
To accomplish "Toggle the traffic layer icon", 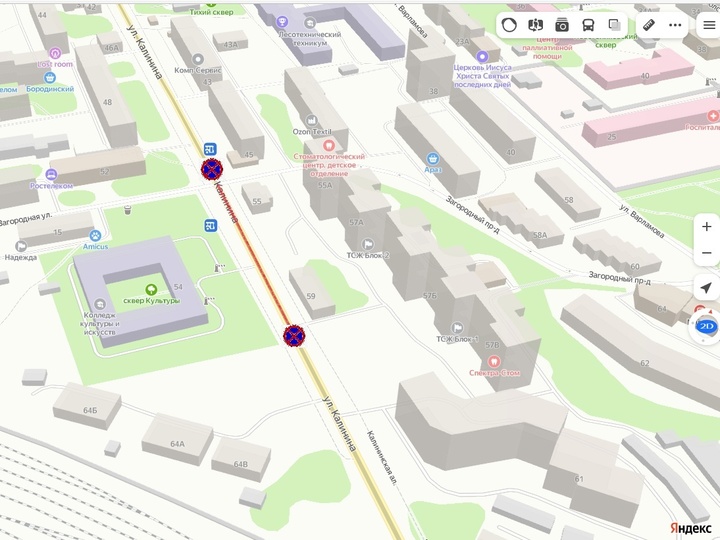I will [510, 25].
